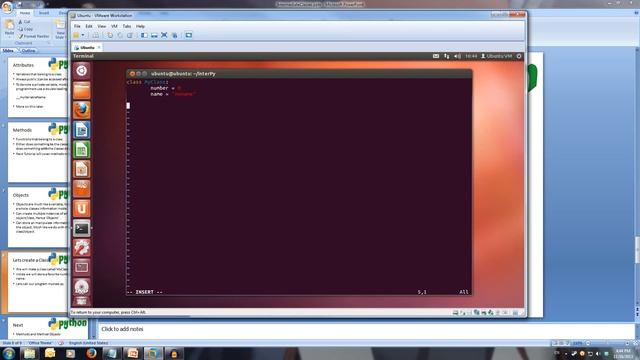640x360 pixels.
Task: Open System Settings from the launcher
Action: [x=82, y=248]
